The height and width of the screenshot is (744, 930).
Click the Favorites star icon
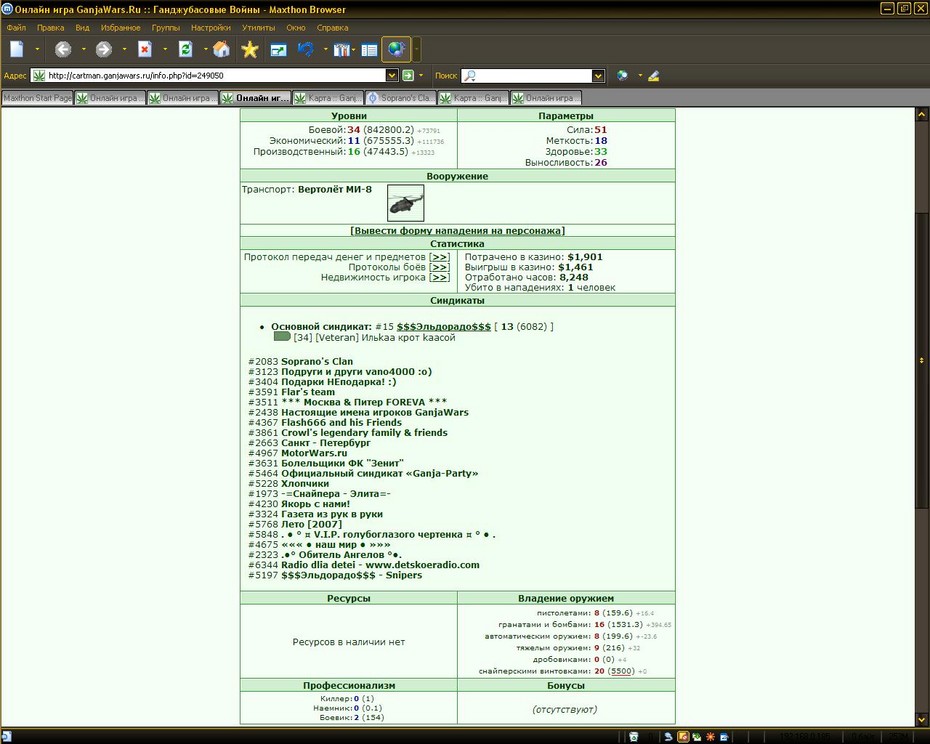pos(250,49)
